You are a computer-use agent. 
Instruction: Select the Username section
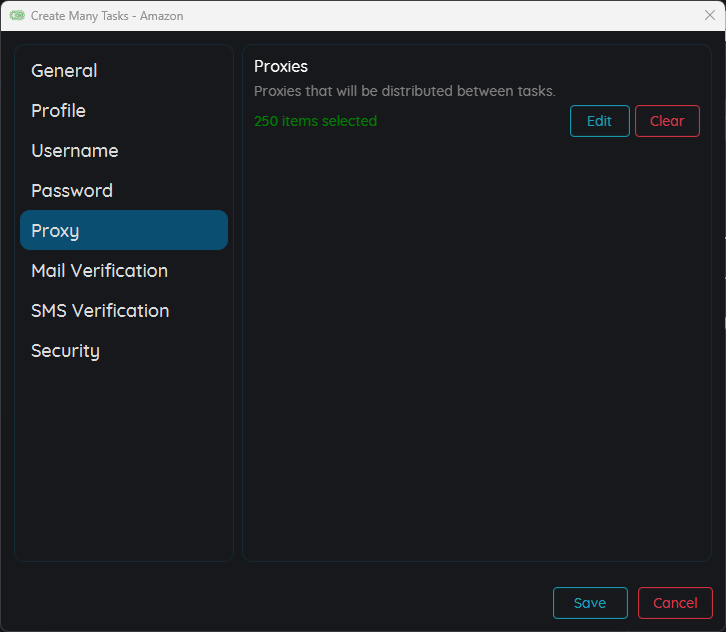click(75, 151)
